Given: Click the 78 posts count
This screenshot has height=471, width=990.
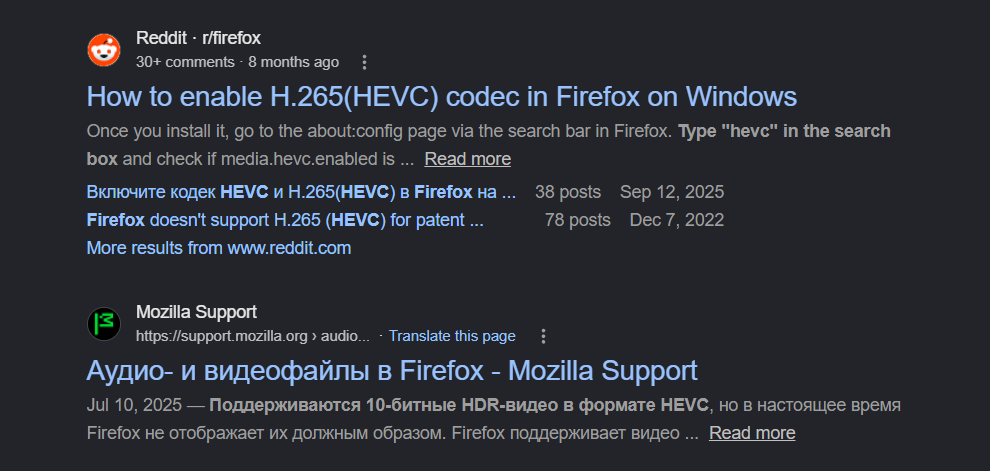Looking at the screenshot, I should pos(578,220).
